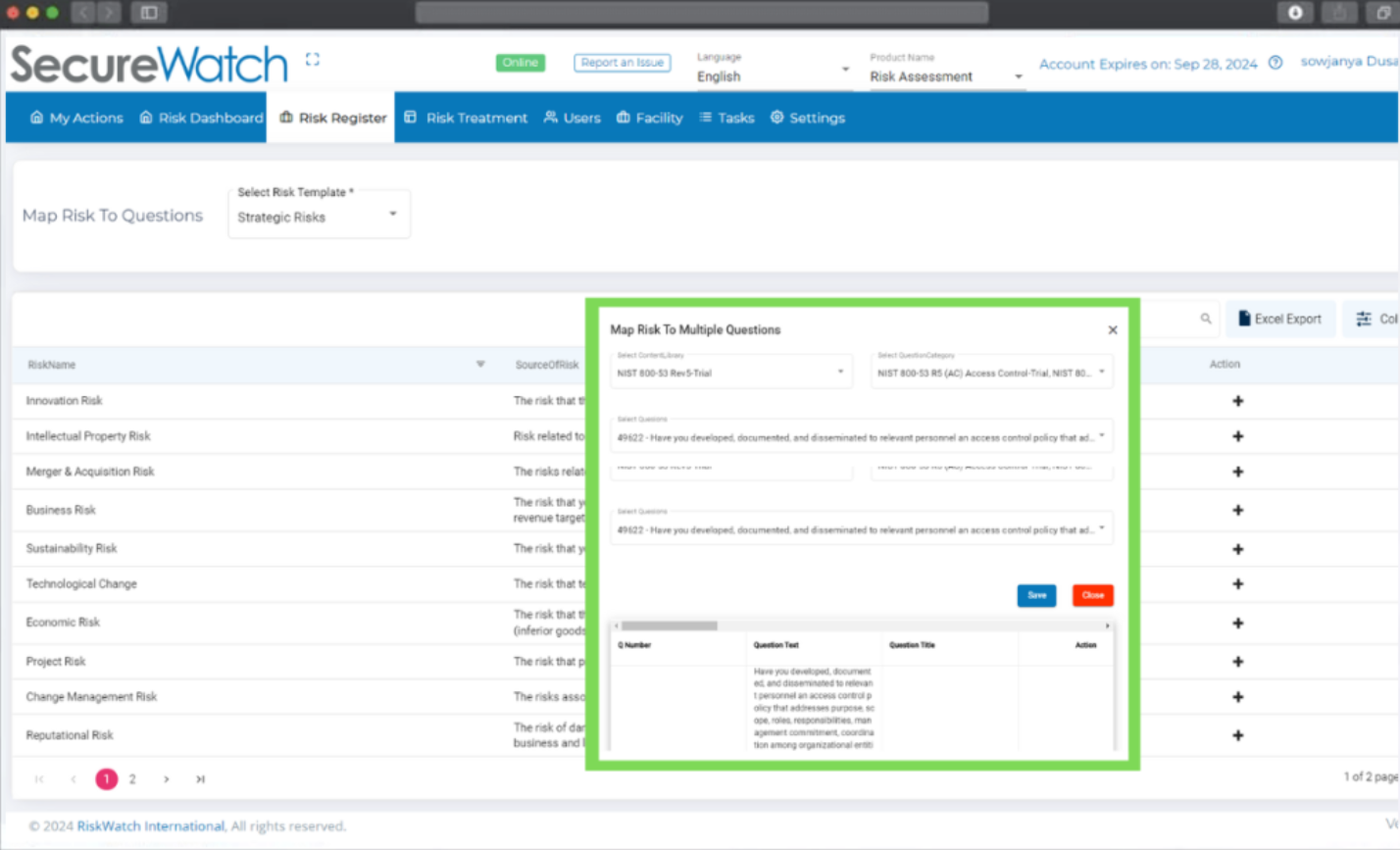Viewport: 1400px width, 850px height.
Task: Click the Question Title column header
Action: [x=912, y=645]
